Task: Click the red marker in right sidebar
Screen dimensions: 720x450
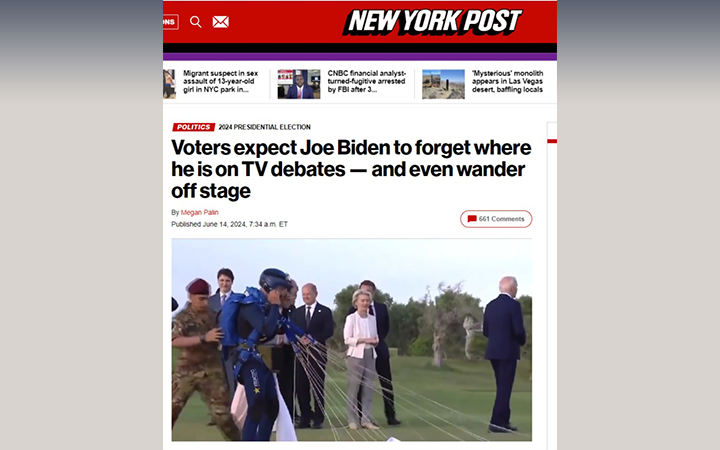Action: point(552,141)
